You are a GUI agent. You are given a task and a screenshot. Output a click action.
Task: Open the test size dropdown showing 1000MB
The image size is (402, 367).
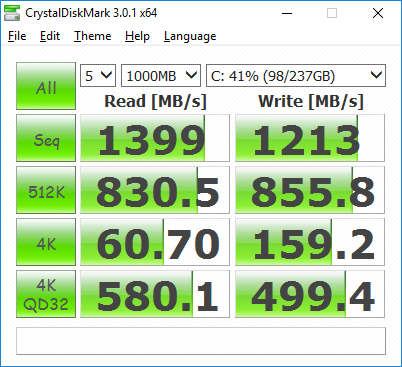[161, 76]
